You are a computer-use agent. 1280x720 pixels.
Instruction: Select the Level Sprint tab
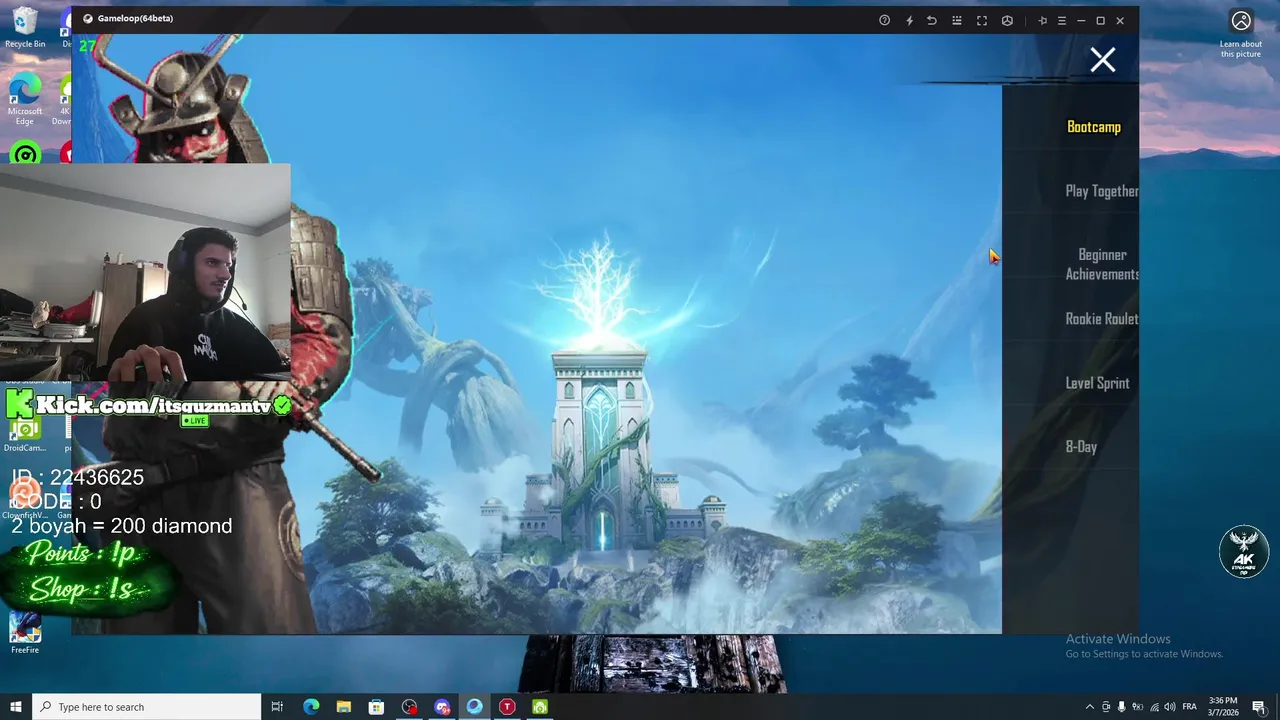coord(1097,383)
